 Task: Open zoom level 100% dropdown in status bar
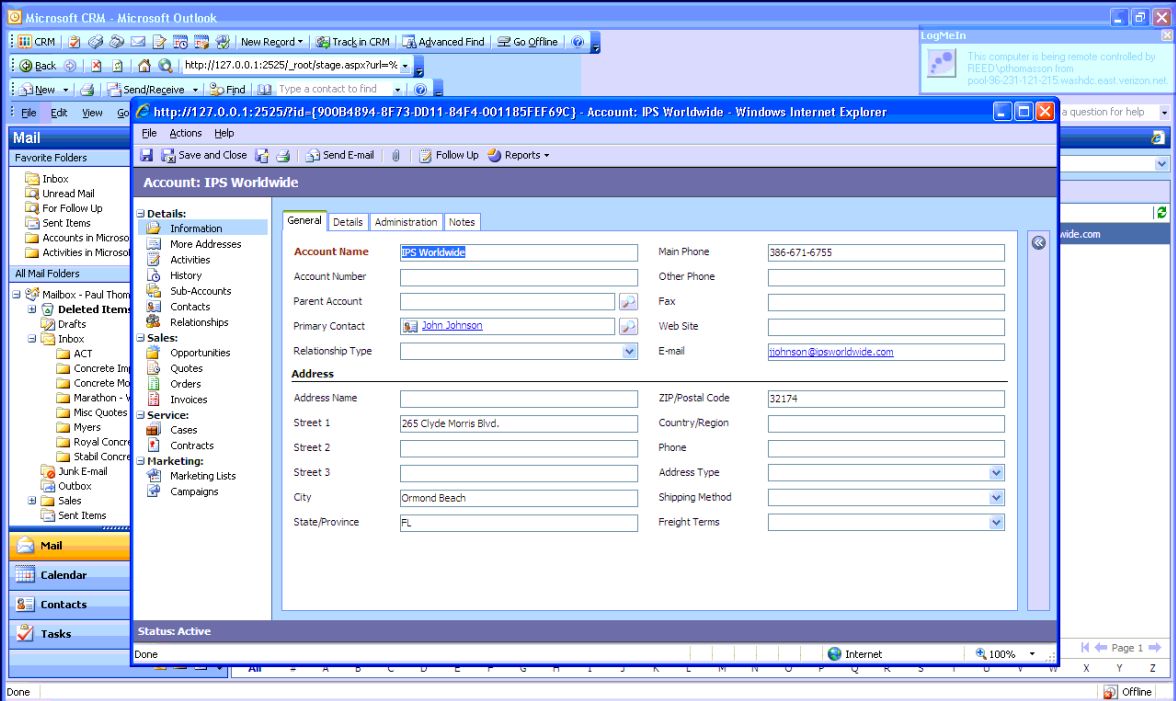point(1032,654)
